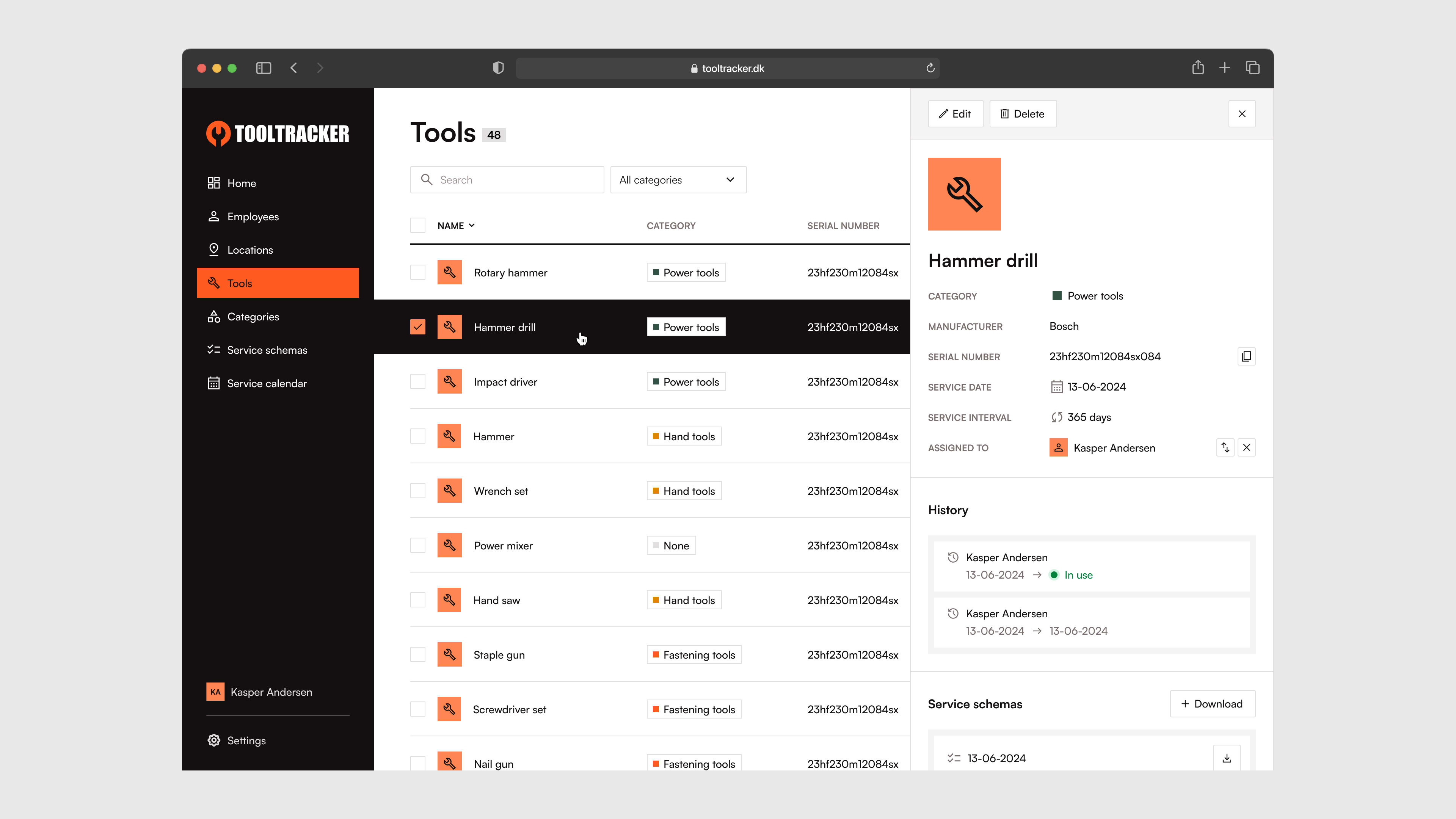Viewport: 1456px width, 819px height.
Task: Click the Edit button
Action: (955, 114)
